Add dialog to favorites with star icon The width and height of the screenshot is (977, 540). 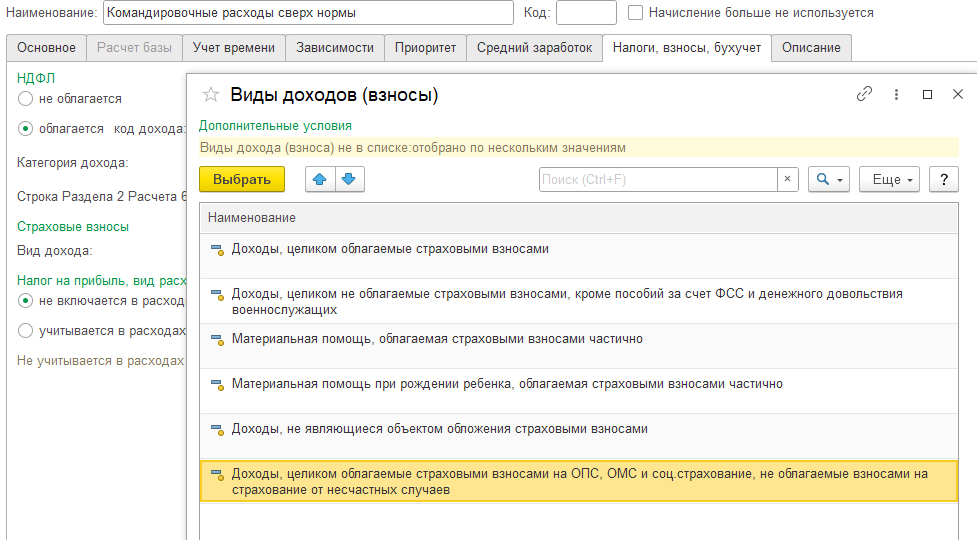coord(211,95)
